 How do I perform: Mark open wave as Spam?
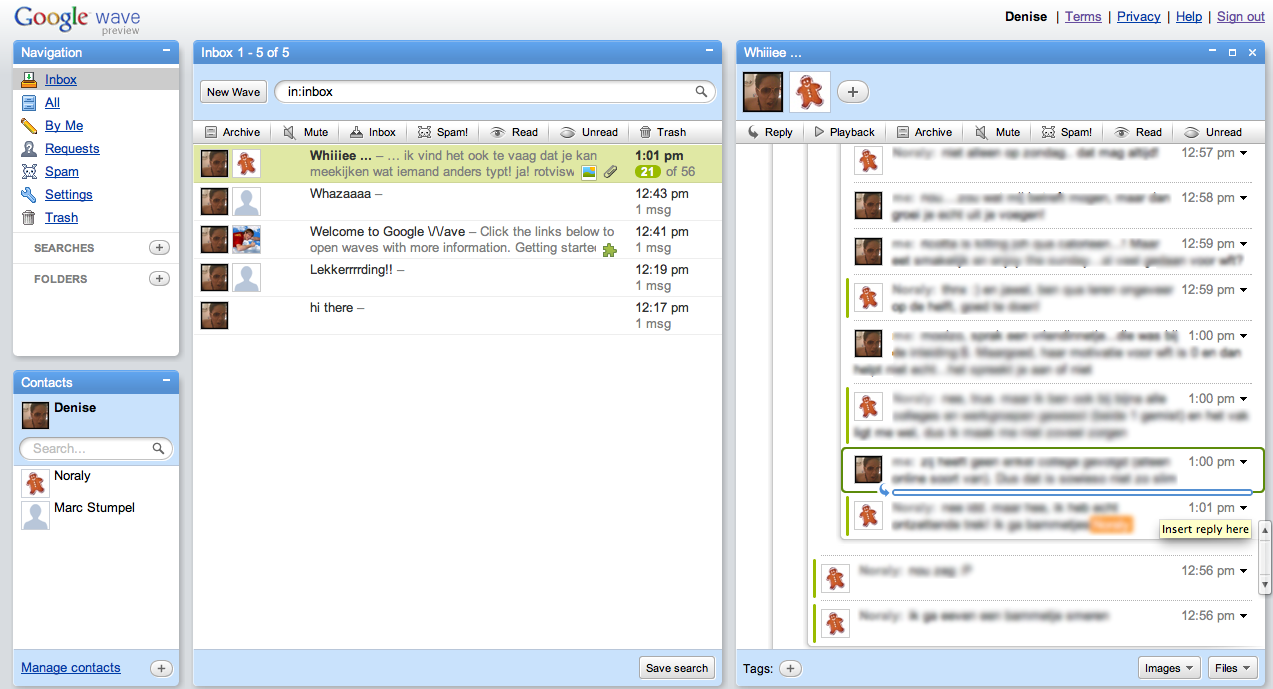pos(1066,132)
